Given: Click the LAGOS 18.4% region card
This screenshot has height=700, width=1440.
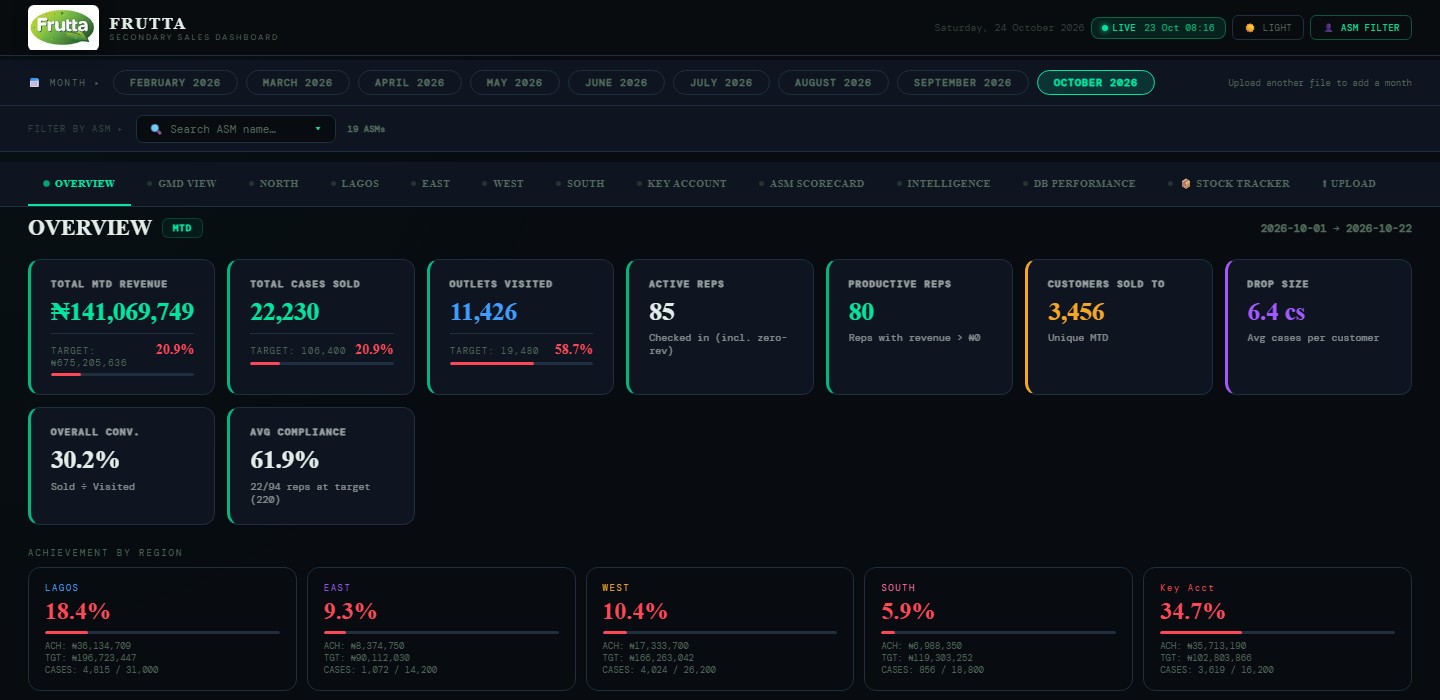Looking at the screenshot, I should [x=162, y=629].
